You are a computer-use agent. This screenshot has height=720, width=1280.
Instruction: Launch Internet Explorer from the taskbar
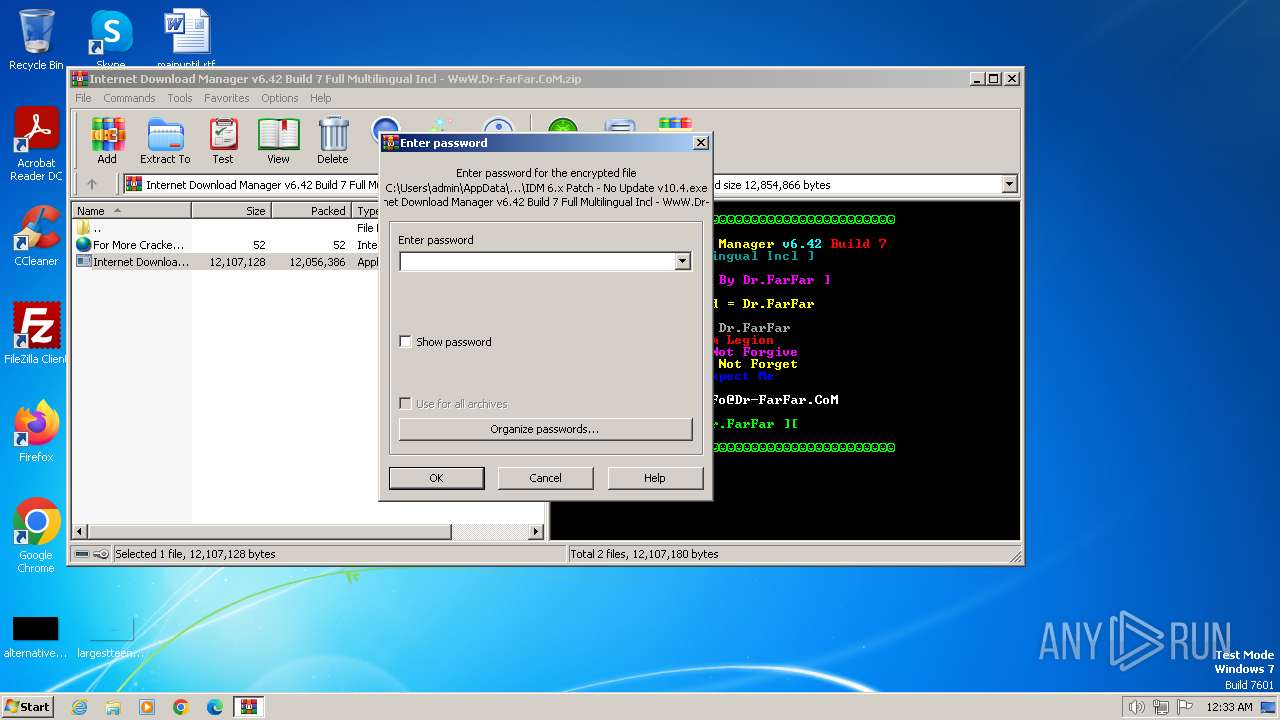[79, 707]
